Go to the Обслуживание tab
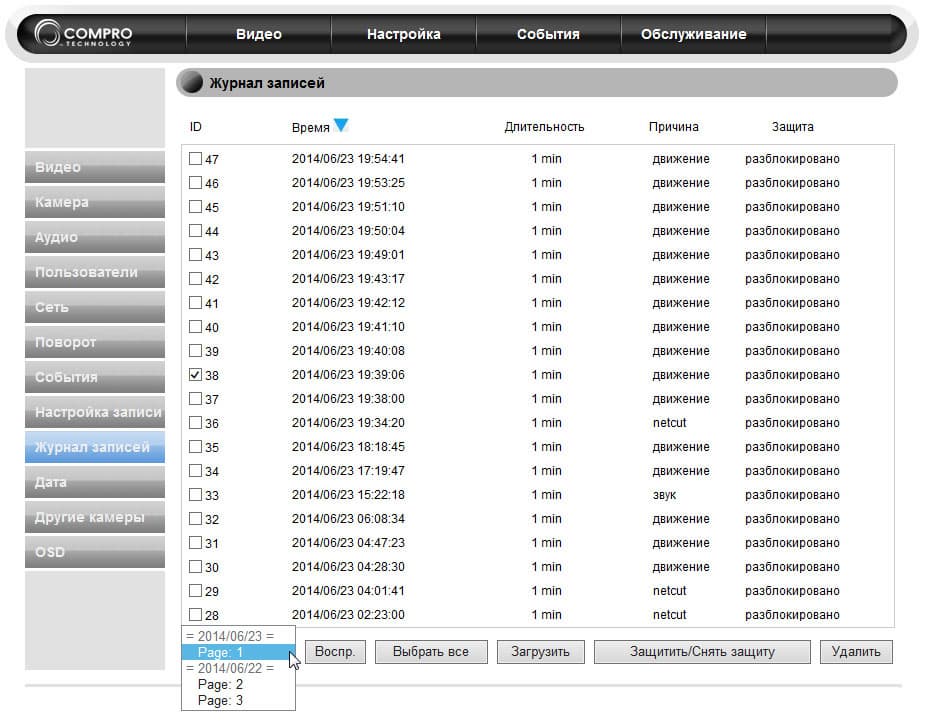 point(693,34)
